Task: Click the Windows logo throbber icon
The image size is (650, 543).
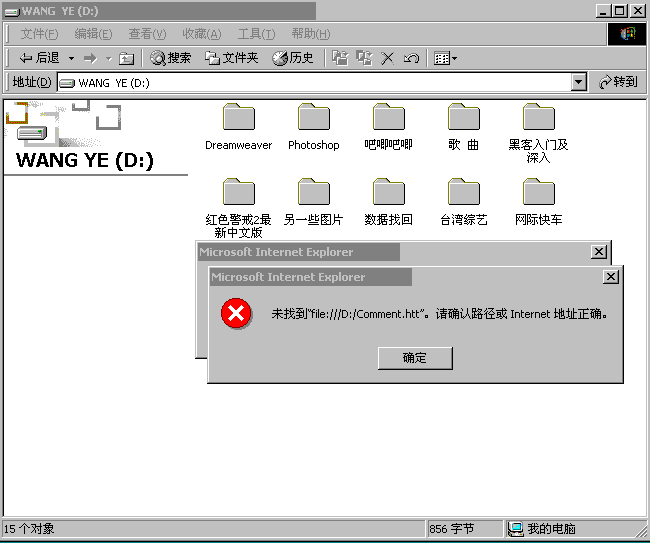Action: tap(627, 34)
